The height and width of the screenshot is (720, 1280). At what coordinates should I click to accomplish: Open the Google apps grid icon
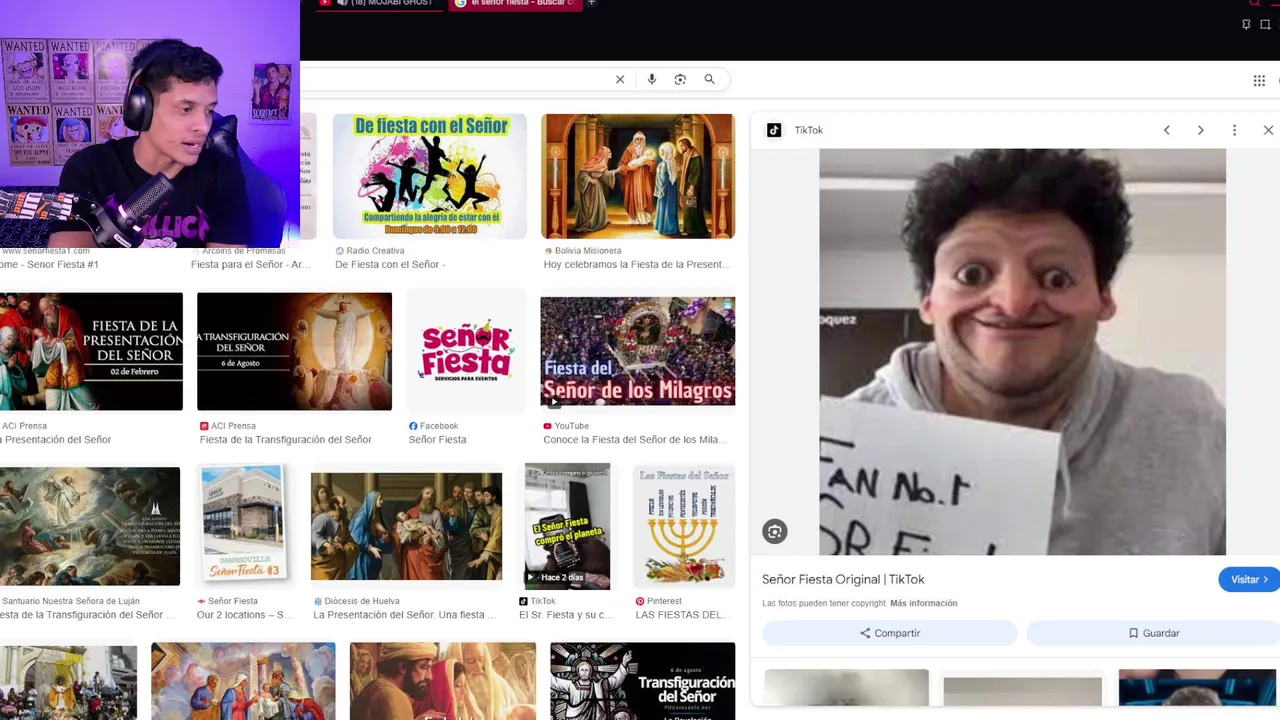[x=1259, y=80]
